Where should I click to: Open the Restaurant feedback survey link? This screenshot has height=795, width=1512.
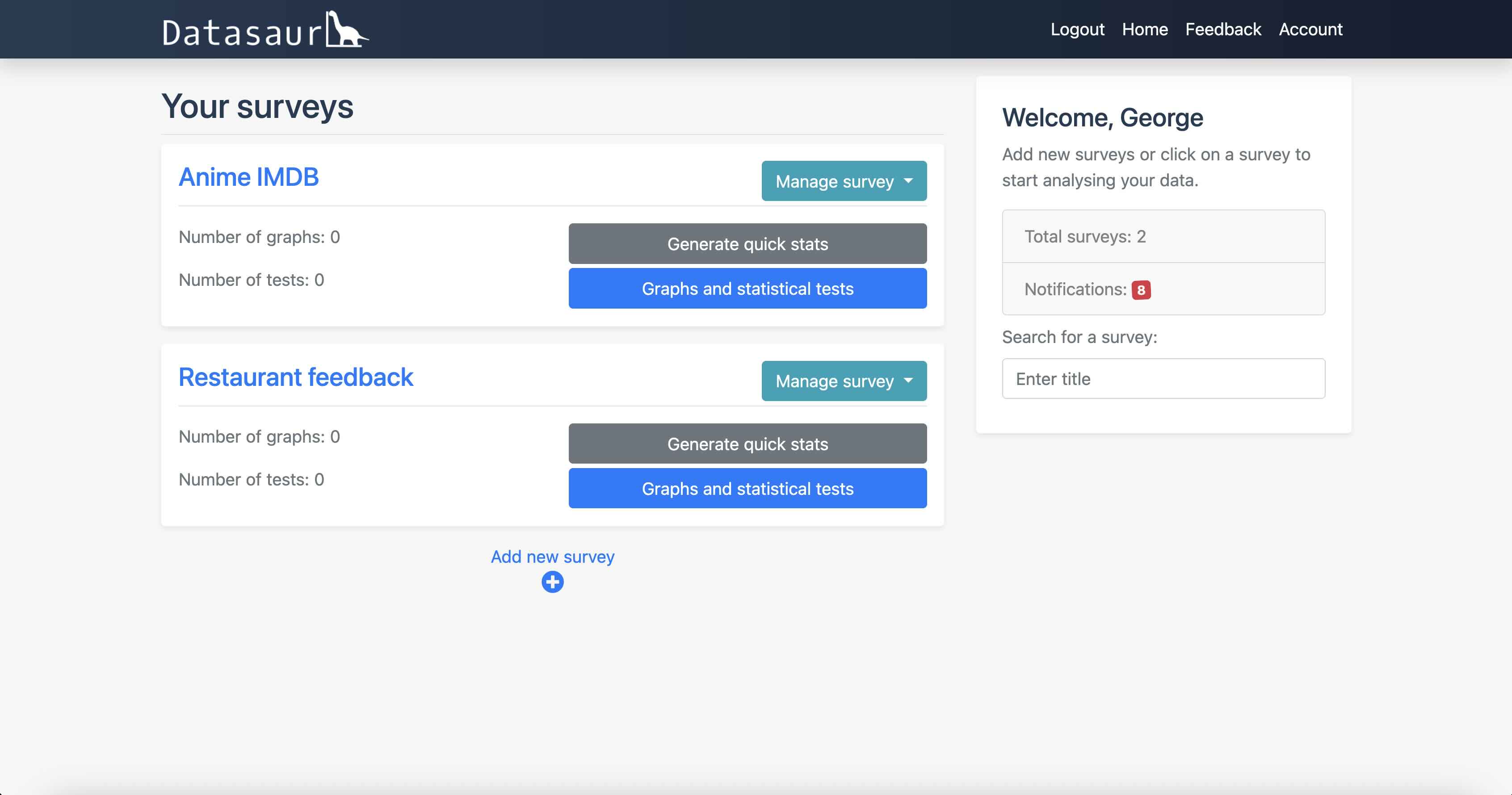click(296, 377)
